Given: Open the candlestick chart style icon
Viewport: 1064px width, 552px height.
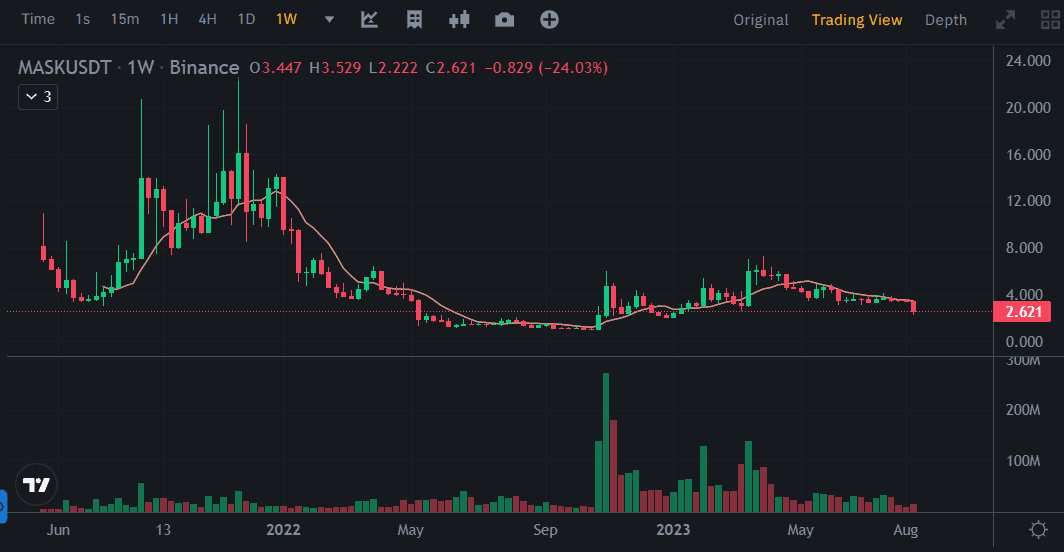Looking at the screenshot, I should click(x=459, y=19).
